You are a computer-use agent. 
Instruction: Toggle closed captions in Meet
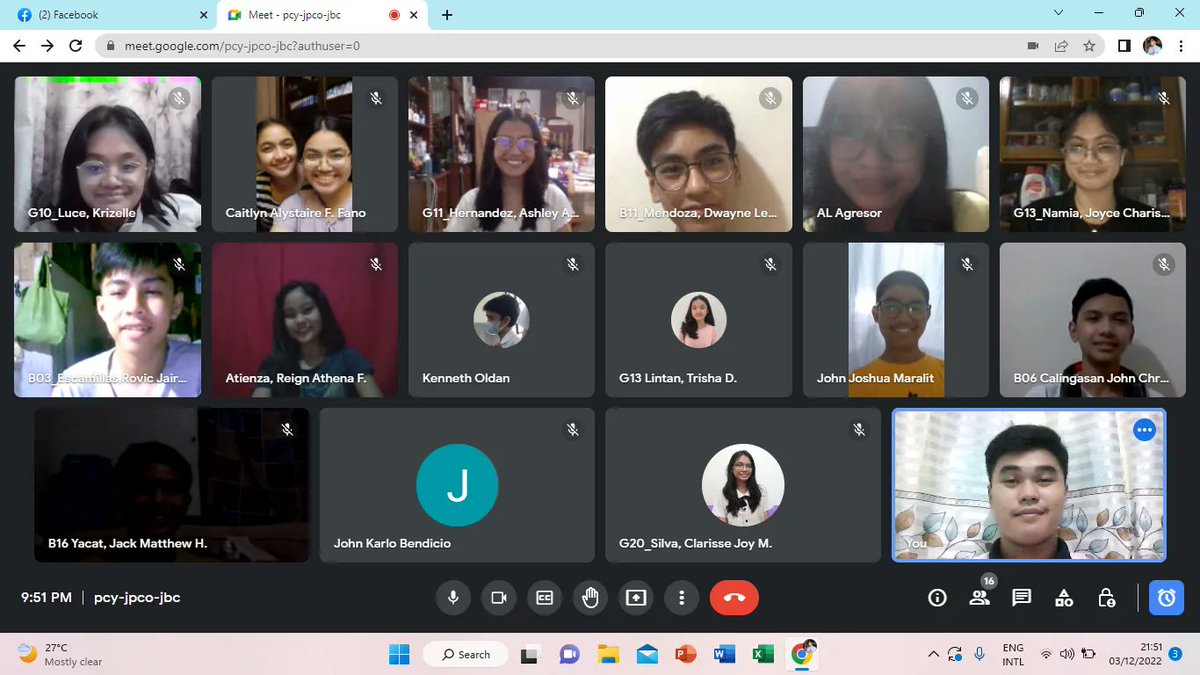tap(544, 598)
